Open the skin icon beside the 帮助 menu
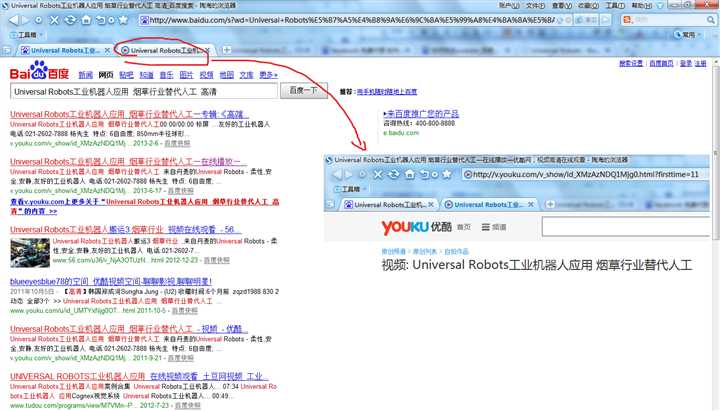The width and height of the screenshot is (720, 411). tap(660, 6)
